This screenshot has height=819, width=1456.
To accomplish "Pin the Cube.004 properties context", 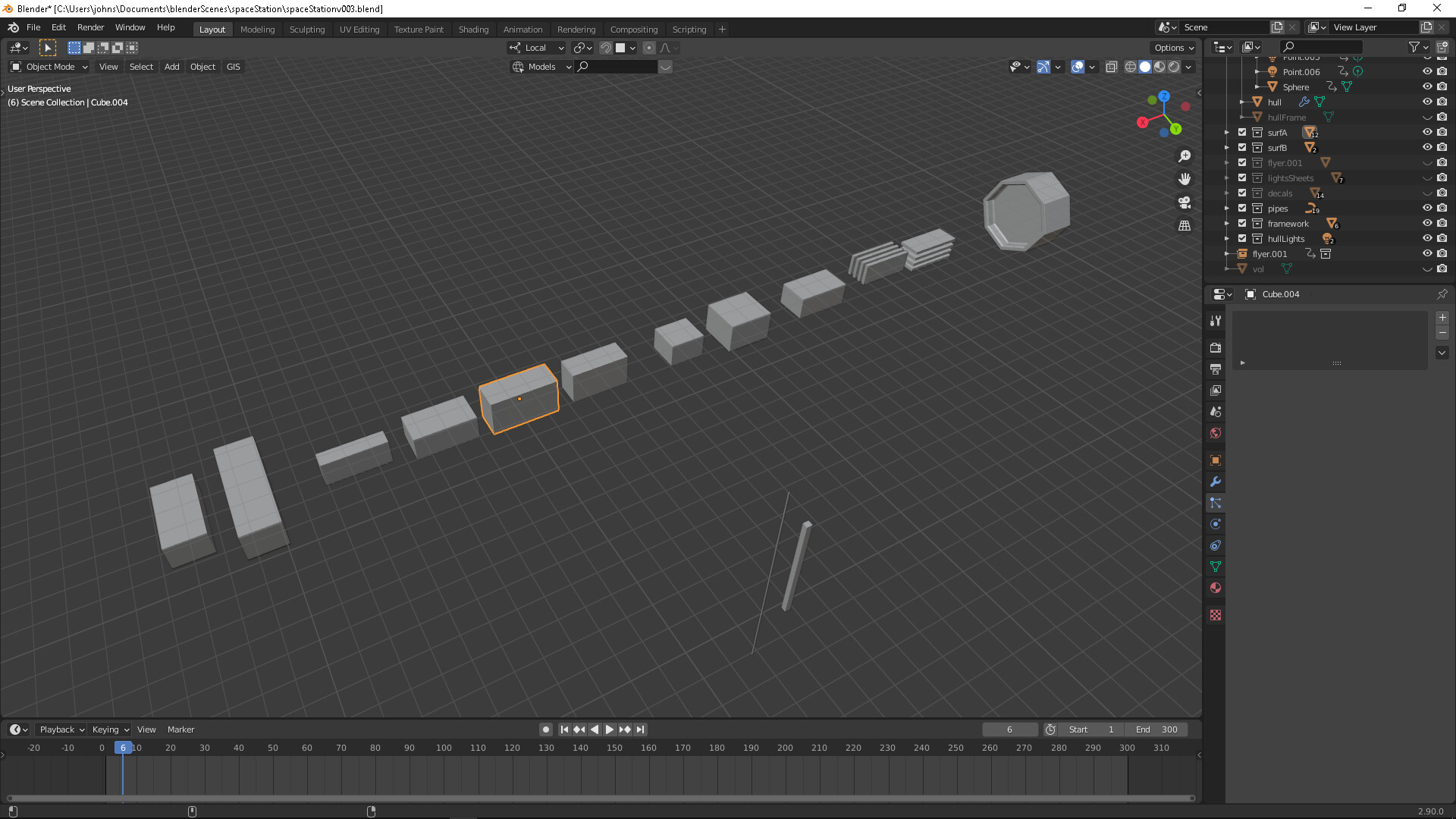I will click(1442, 294).
